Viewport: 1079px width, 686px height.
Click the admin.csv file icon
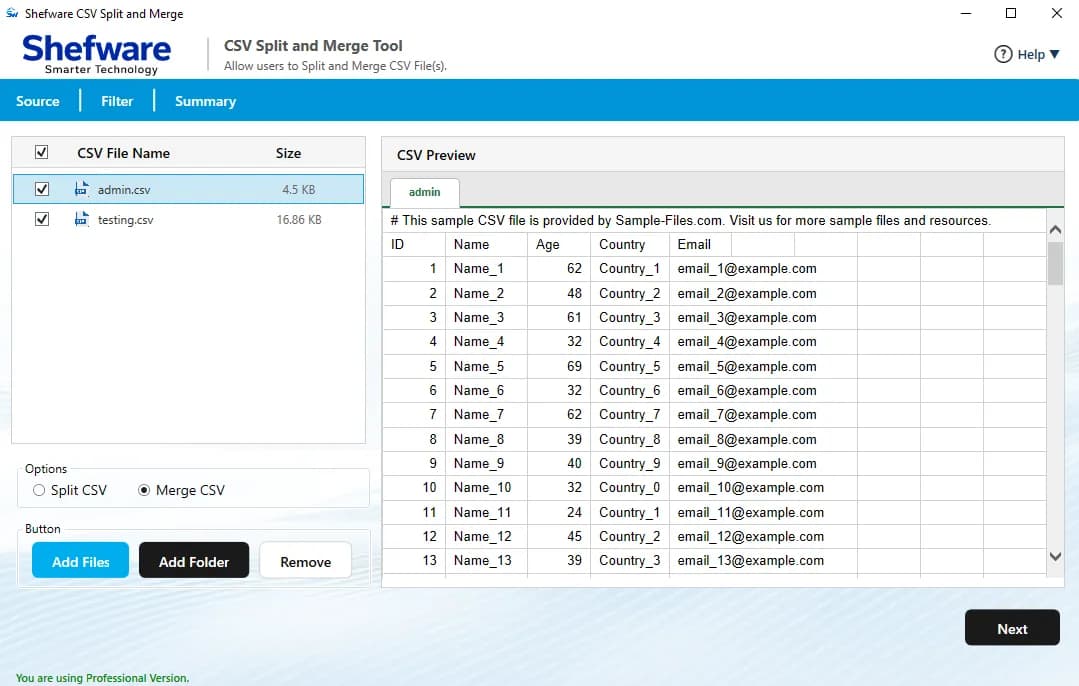pos(81,189)
